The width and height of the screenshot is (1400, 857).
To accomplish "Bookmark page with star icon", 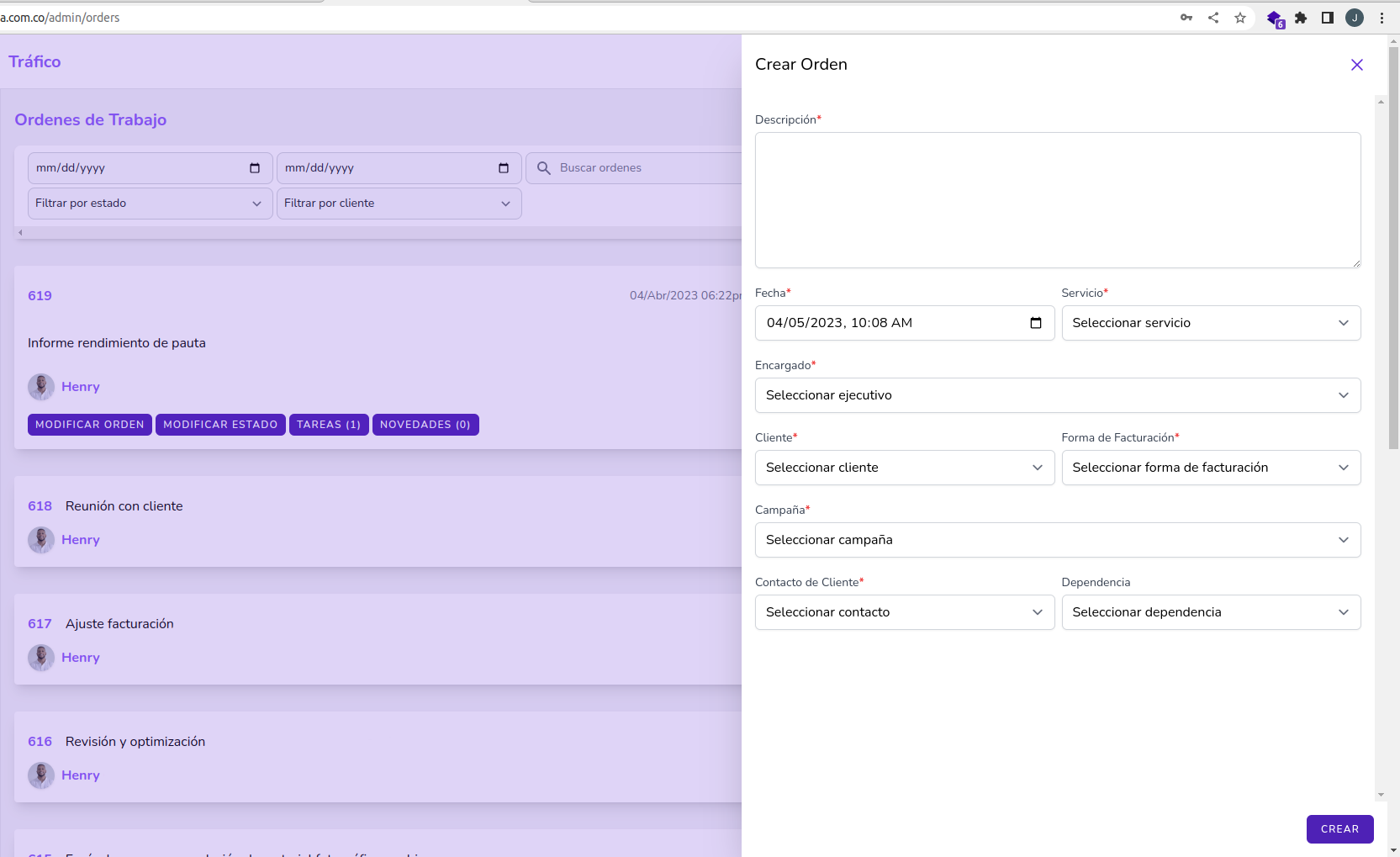I will [x=1239, y=18].
